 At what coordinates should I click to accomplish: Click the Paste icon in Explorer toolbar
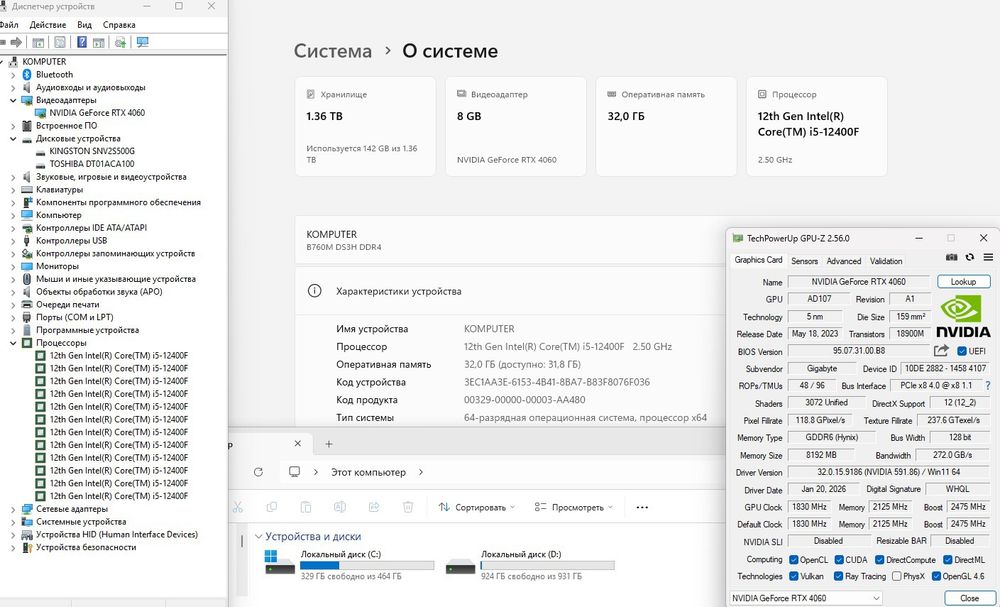coord(305,507)
